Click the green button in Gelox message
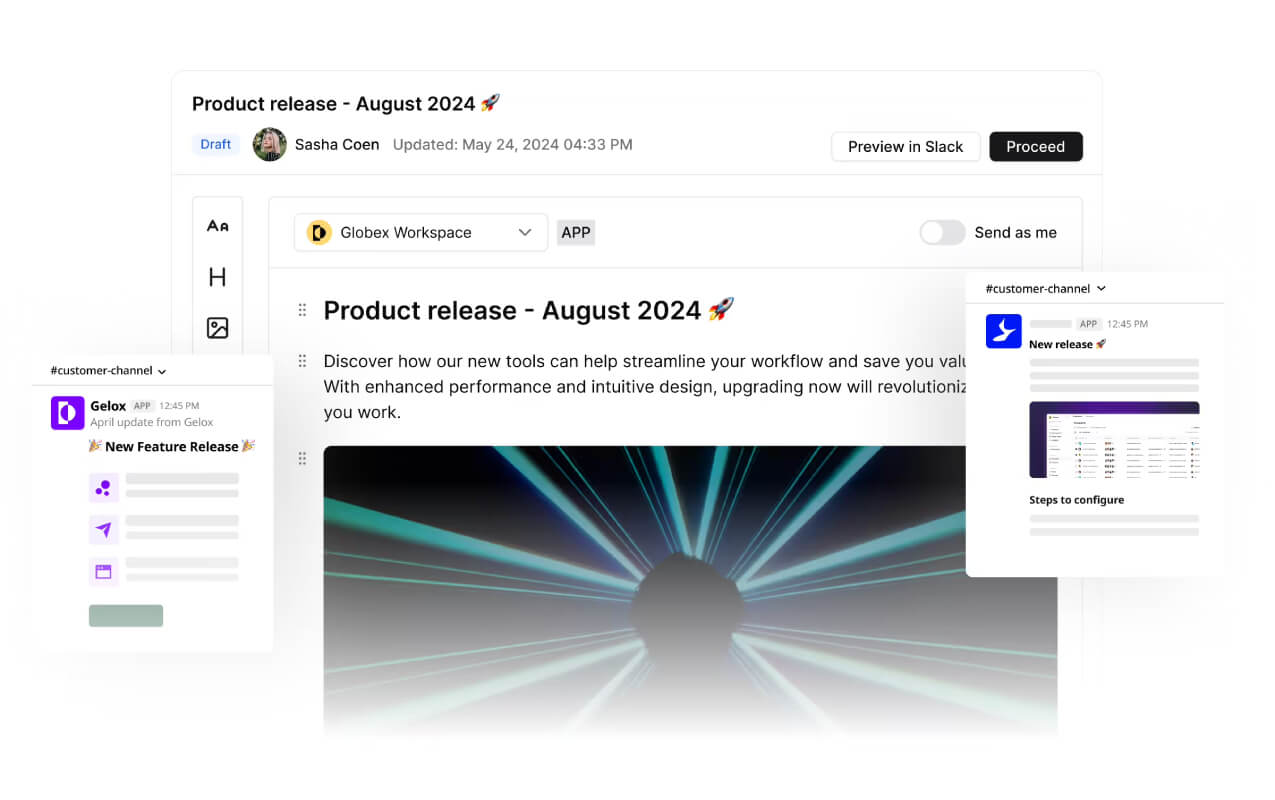The height and width of the screenshot is (800, 1275). coord(126,616)
